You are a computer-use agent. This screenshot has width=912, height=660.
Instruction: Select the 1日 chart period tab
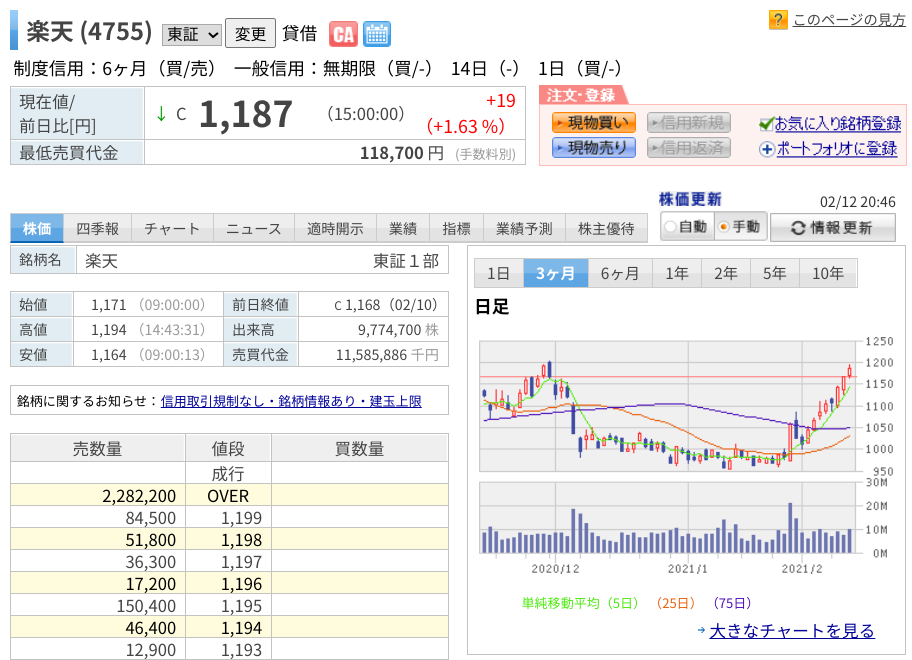(x=498, y=273)
